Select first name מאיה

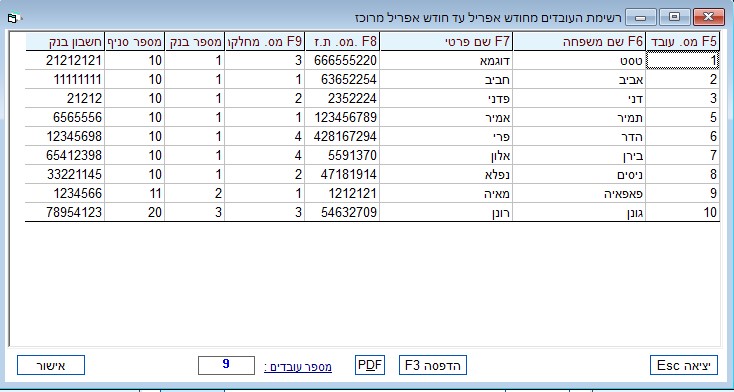pos(447,193)
